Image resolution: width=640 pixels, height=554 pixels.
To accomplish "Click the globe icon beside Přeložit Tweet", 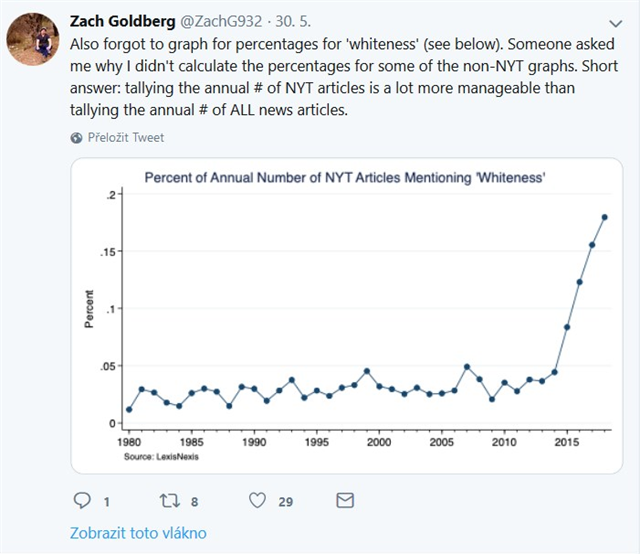I will (x=77, y=138).
